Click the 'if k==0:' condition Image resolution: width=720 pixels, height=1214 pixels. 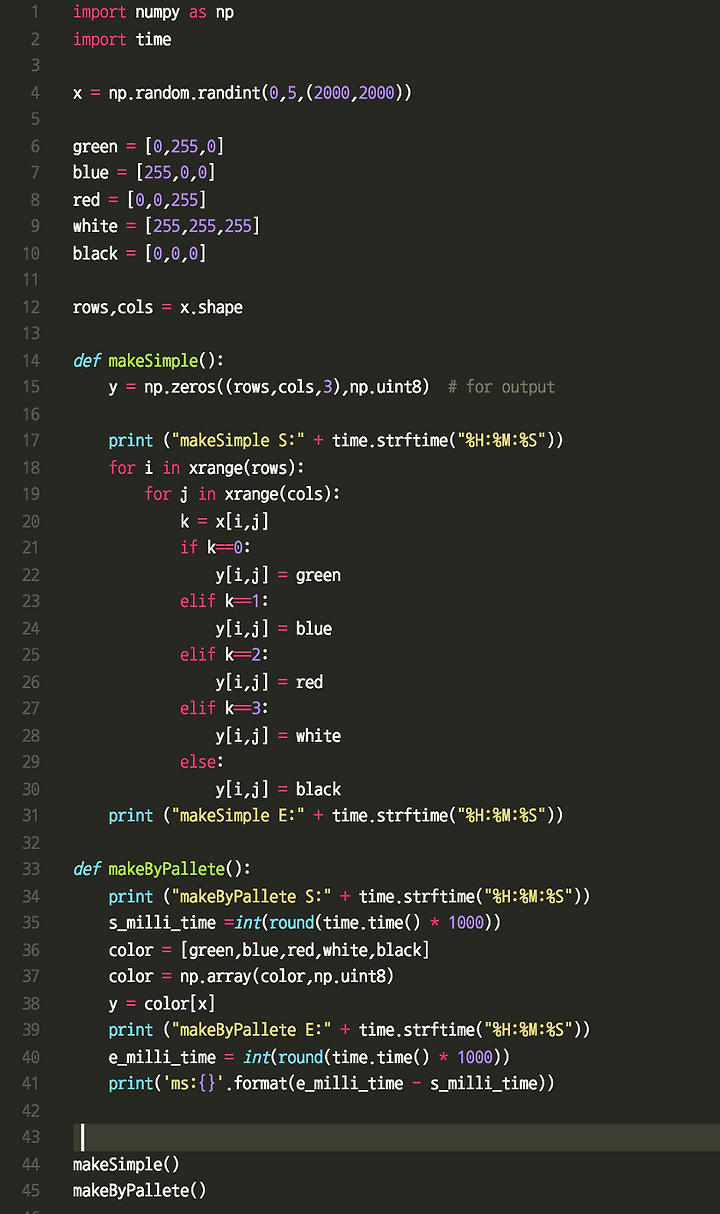(x=216, y=547)
